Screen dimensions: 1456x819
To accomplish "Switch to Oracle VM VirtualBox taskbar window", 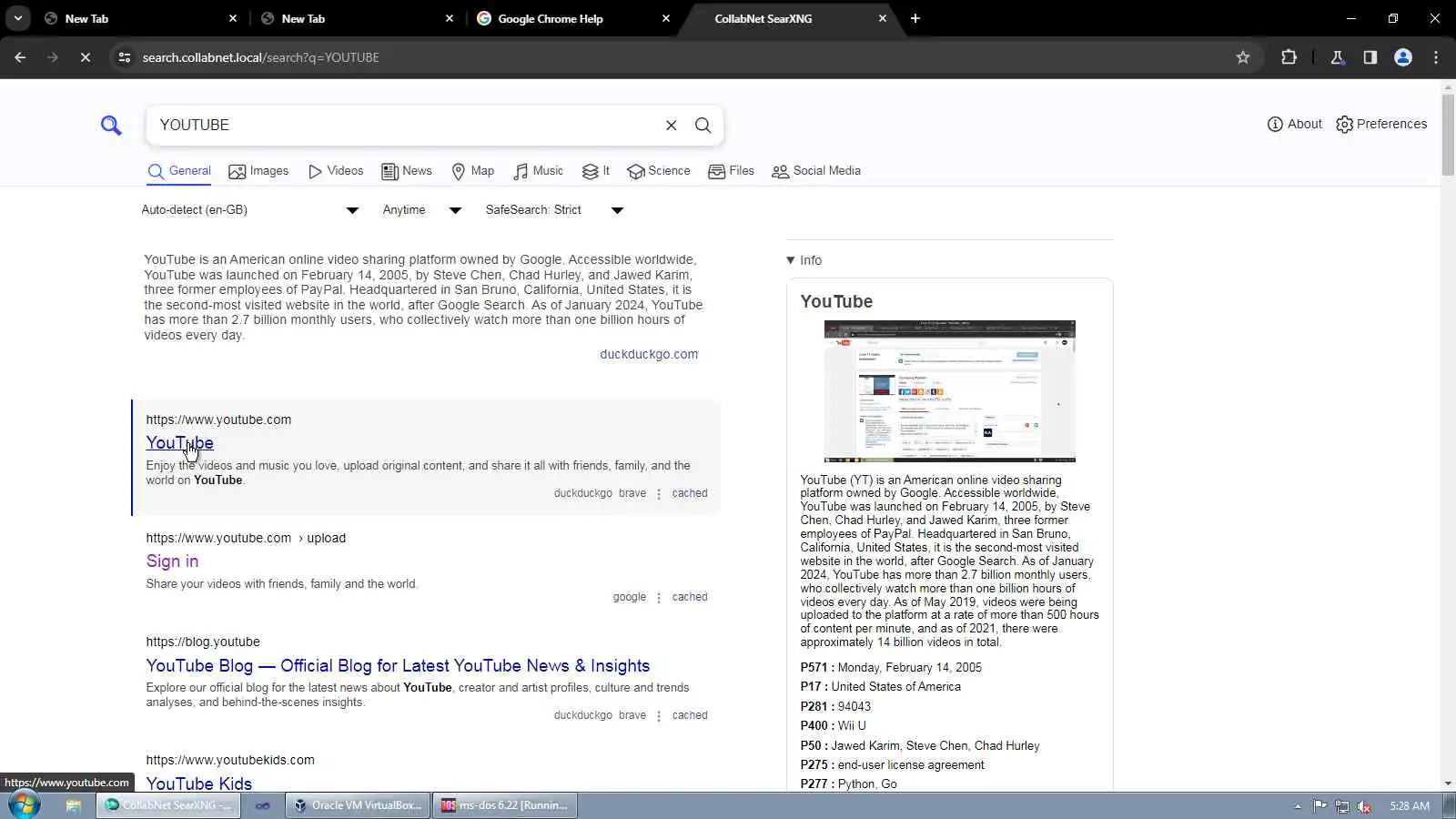I will [x=358, y=805].
